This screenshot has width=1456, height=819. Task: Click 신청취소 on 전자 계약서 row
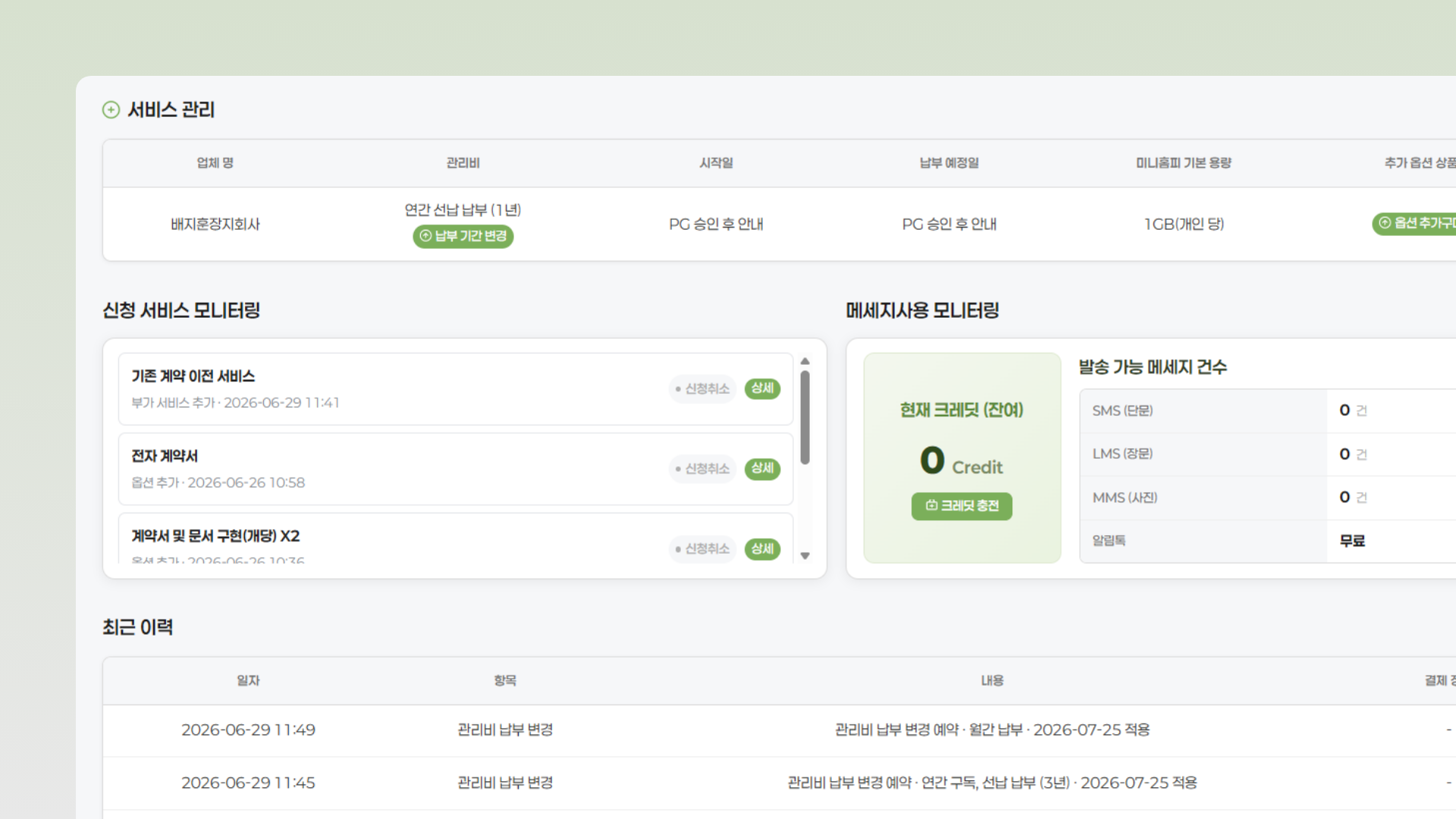pyautogui.click(x=702, y=469)
